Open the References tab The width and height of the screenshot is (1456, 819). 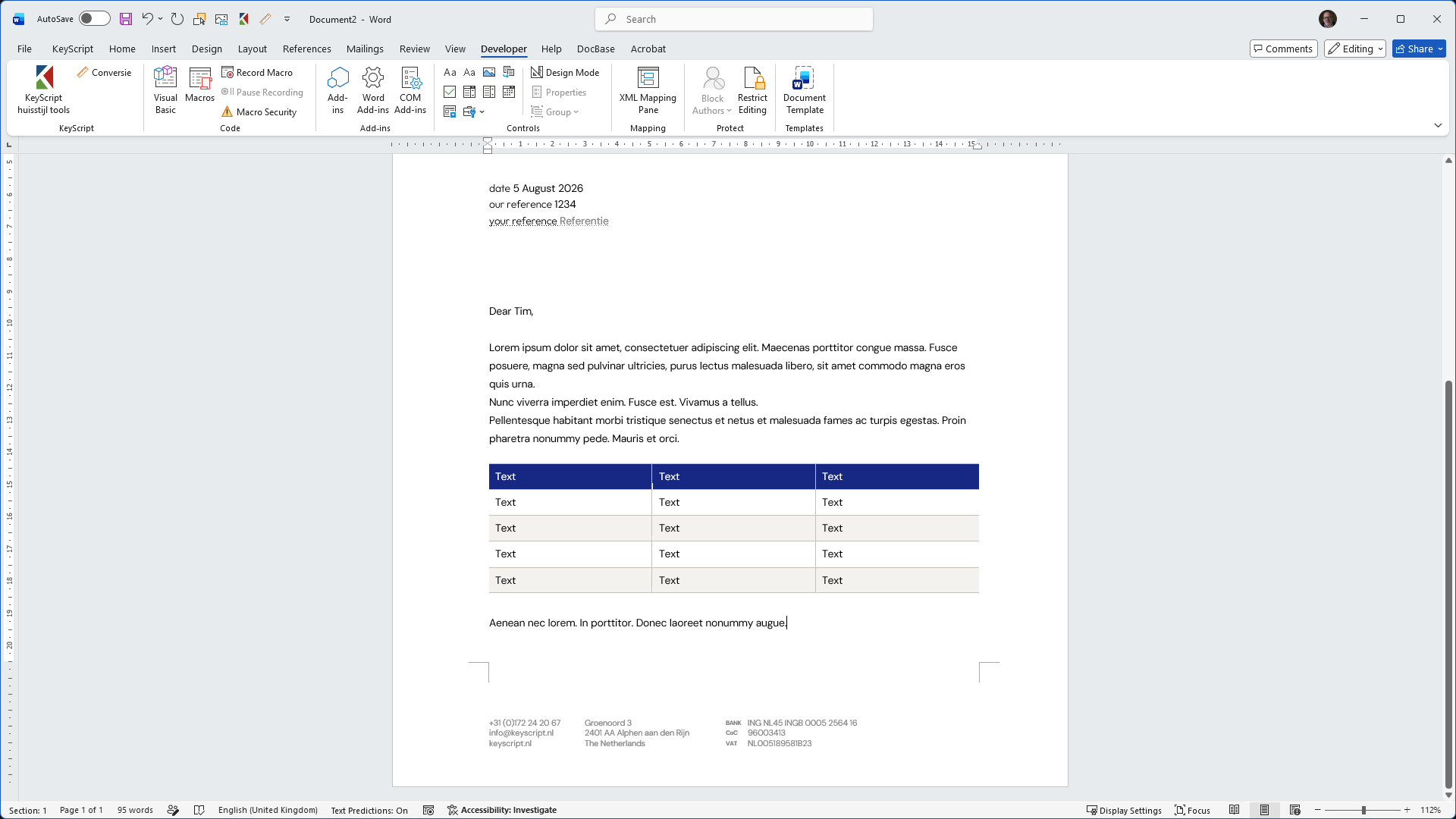pos(307,49)
